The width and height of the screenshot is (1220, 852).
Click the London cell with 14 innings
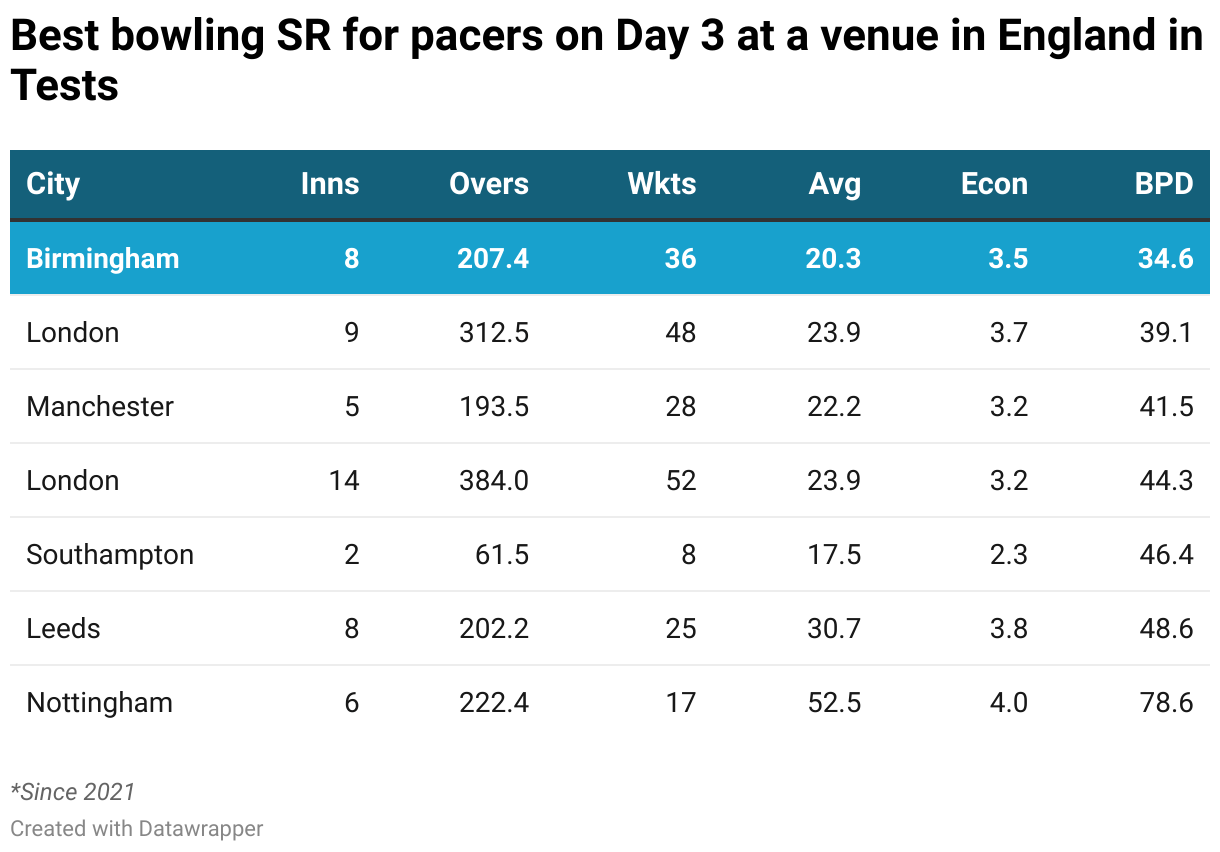[x=73, y=480]
